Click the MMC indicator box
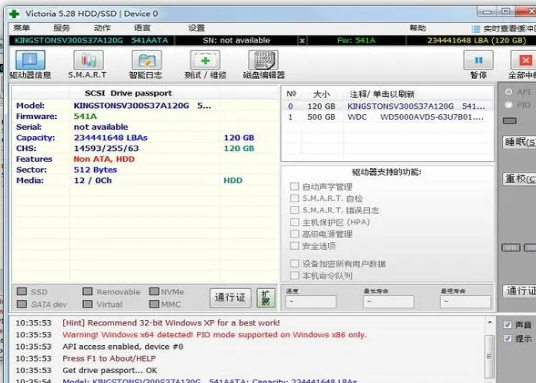The height and width of the screenshot is (383, 536). point(154,304)
